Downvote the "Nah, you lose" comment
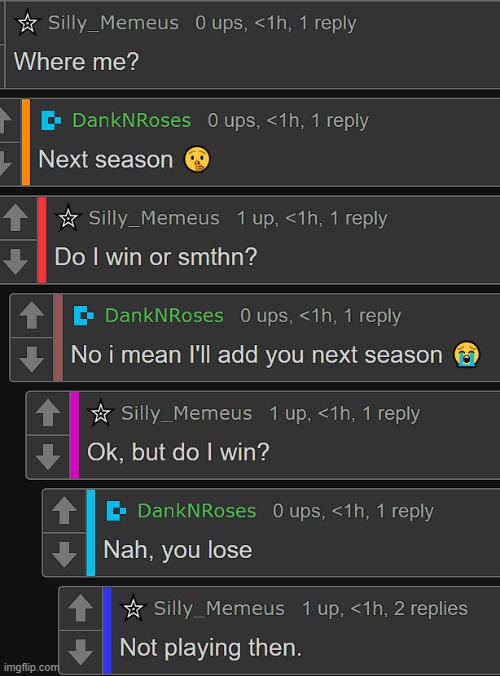Image resolution: width=500 pixels, height=676 pixels. coord(64,554)
